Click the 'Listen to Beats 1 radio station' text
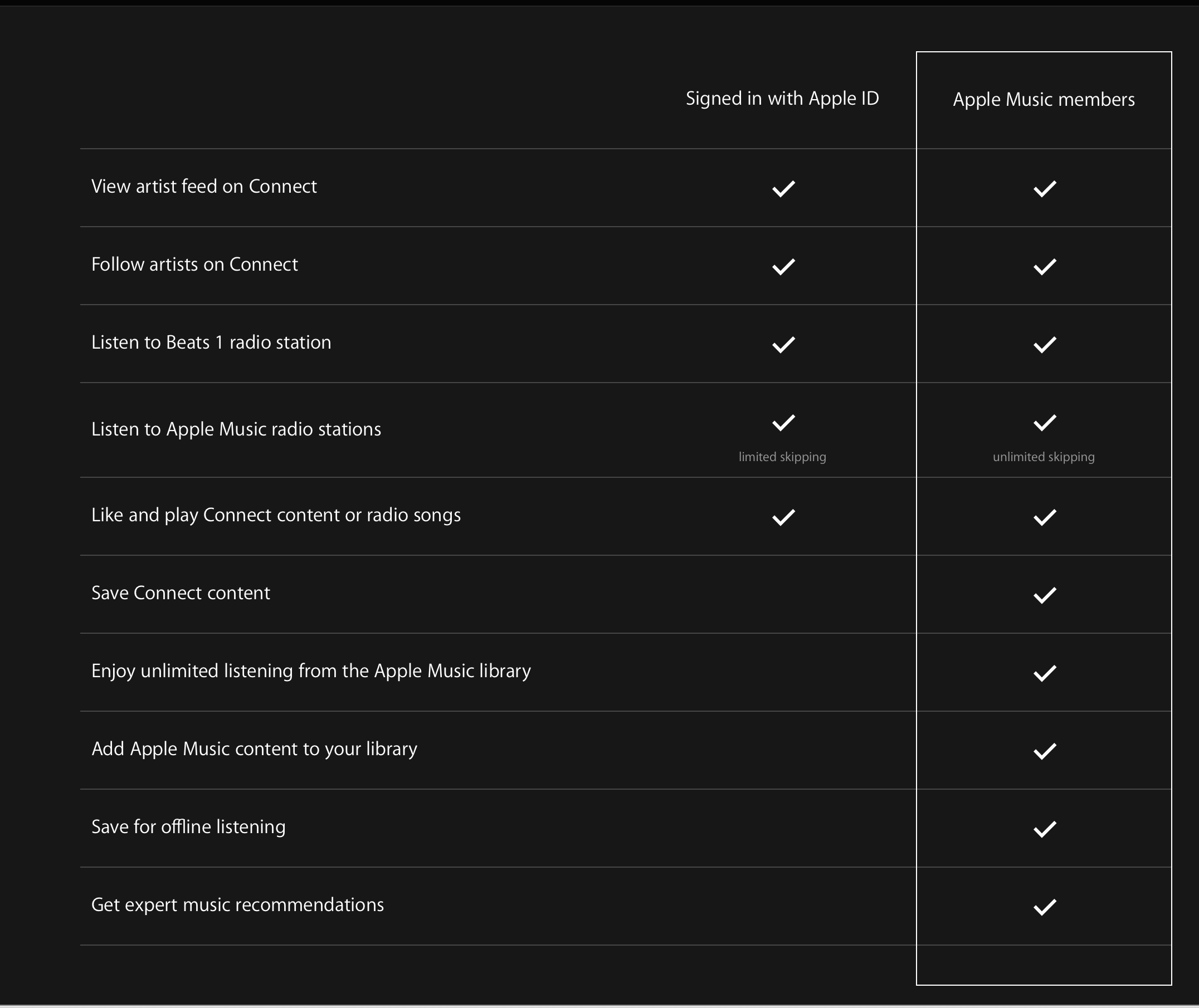The height and width of the screenshot is (1008, 1199). point(211,342)
